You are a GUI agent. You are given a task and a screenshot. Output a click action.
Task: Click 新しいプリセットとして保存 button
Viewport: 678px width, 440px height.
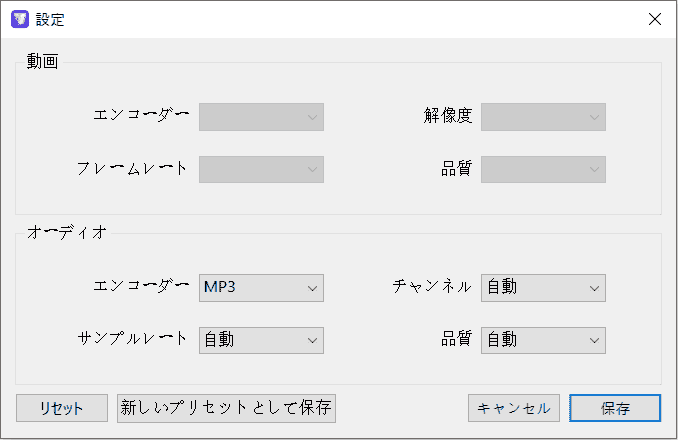(x=226, y=408)
